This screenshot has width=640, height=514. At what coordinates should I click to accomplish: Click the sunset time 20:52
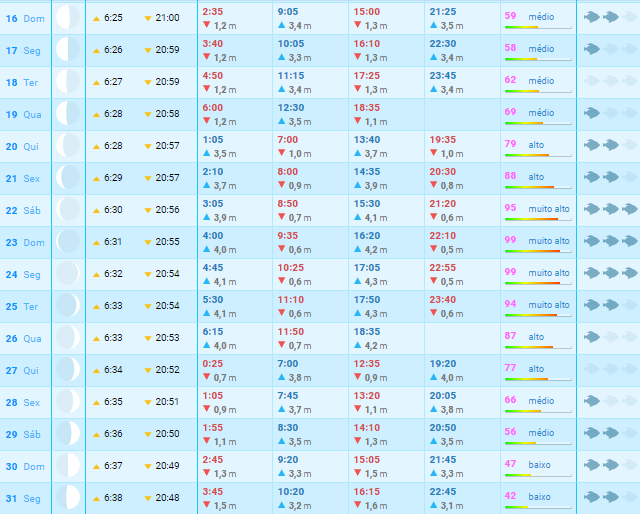point(167,370)
